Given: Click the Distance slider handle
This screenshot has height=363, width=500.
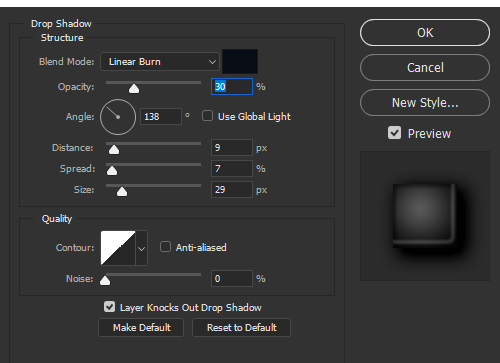Looking at the screenshot, I should click(x=114, y=150).
